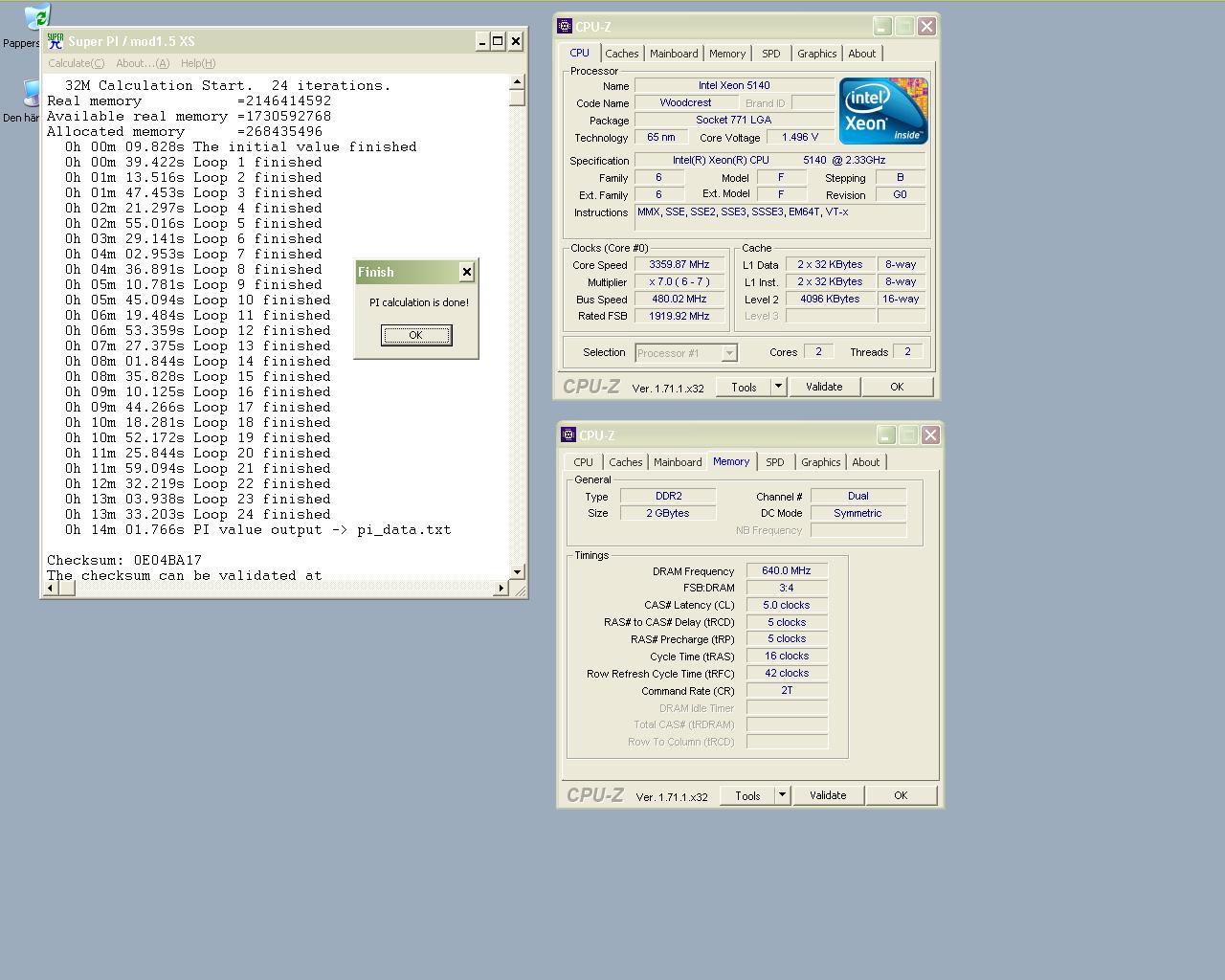Click the Checksum: 0E04BA17 line

(124, 560)
